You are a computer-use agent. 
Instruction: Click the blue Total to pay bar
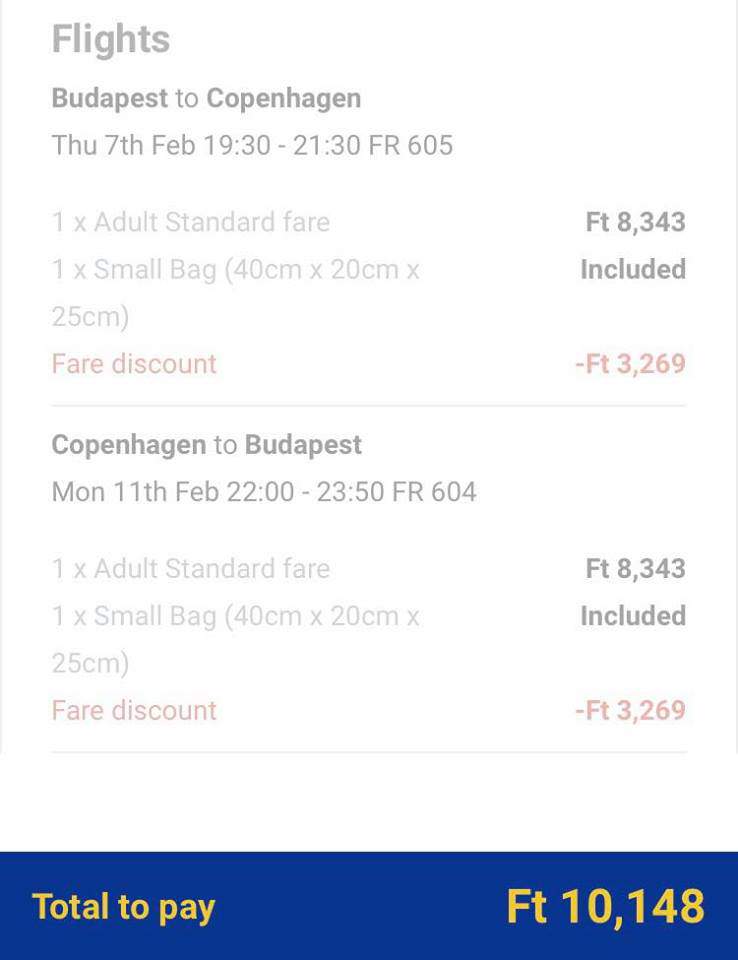point(369,906)
